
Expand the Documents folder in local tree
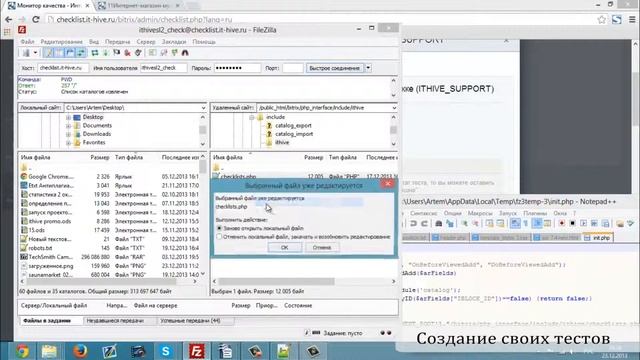click(x=69, y=126)
